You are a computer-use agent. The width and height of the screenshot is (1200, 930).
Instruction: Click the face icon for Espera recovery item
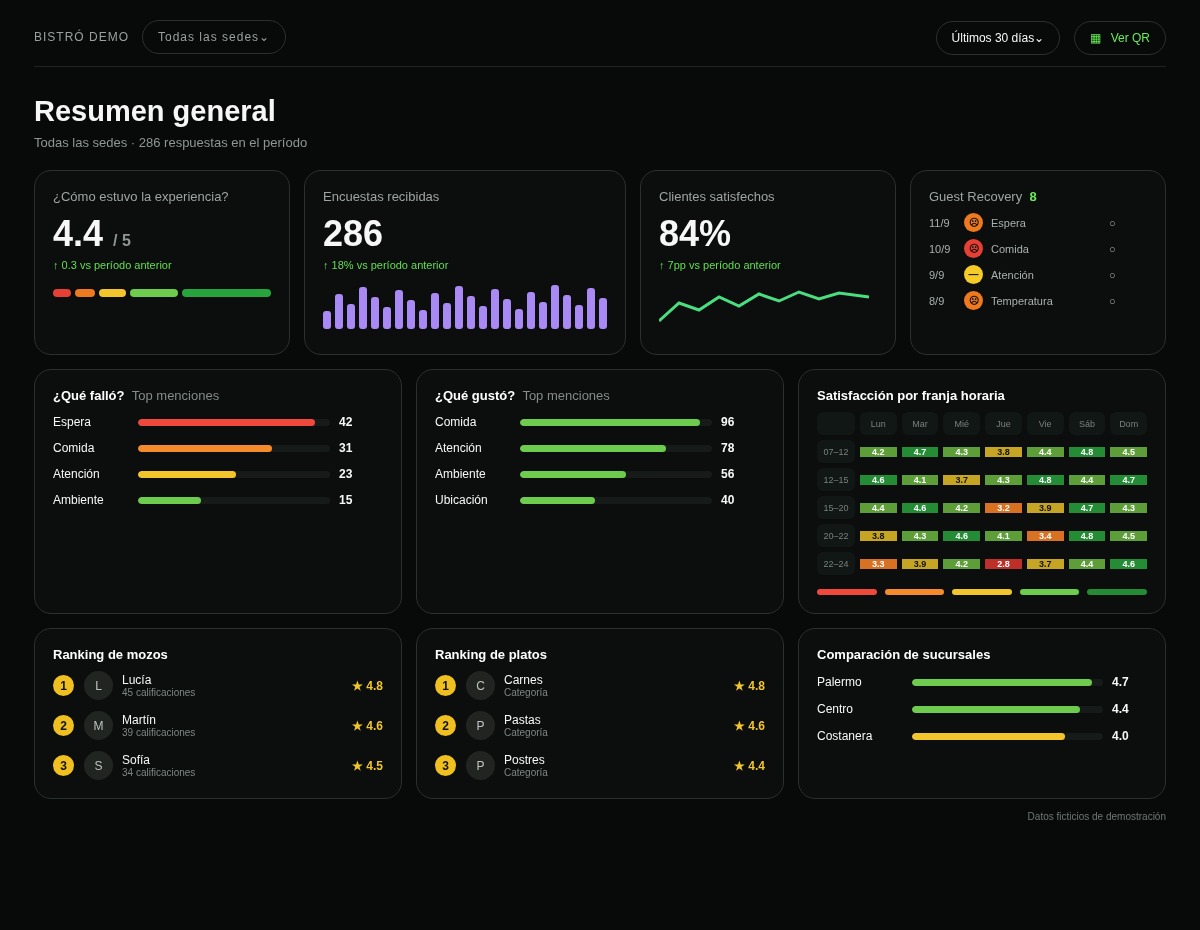coord(973,223)
